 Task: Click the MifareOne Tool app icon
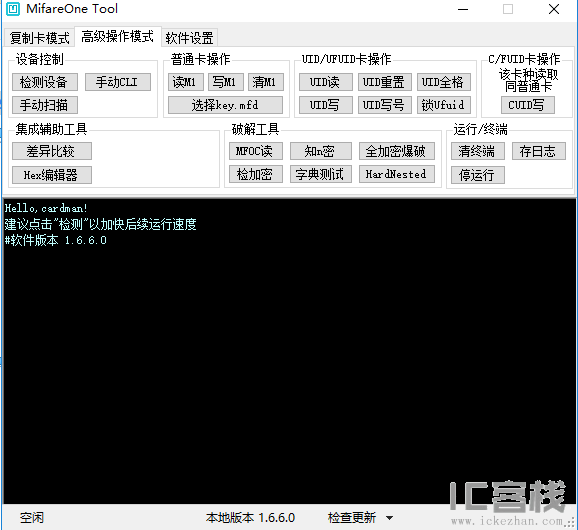(x=13, y=9)
